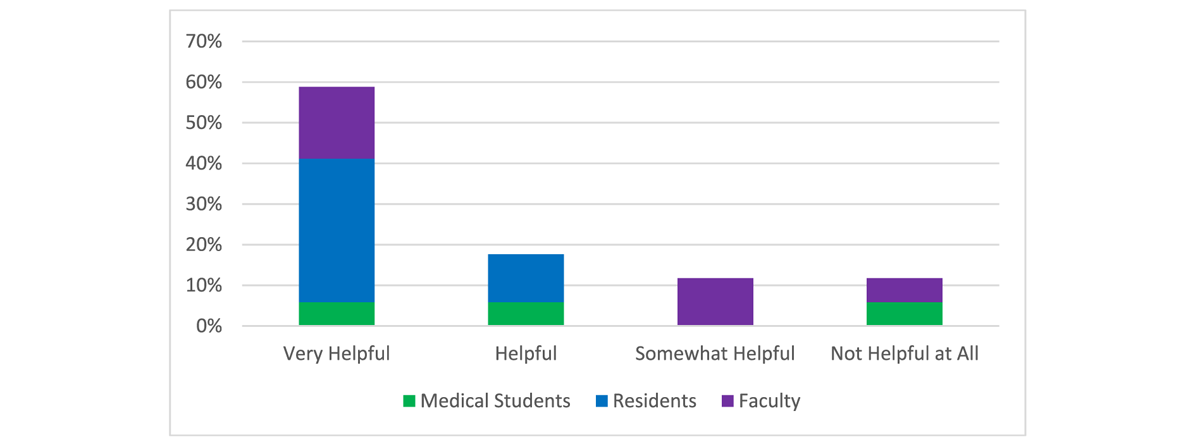This screenshot has height=442, width=1200.
Task: Select the Medical Students legend label
Action: (495, 401)
